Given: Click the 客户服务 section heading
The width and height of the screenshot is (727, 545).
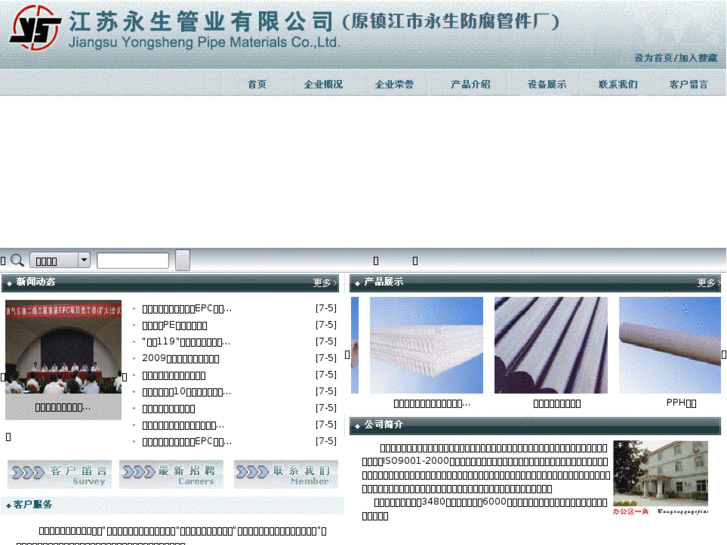Looking at the screenshot, I should [x=32, y=505].
